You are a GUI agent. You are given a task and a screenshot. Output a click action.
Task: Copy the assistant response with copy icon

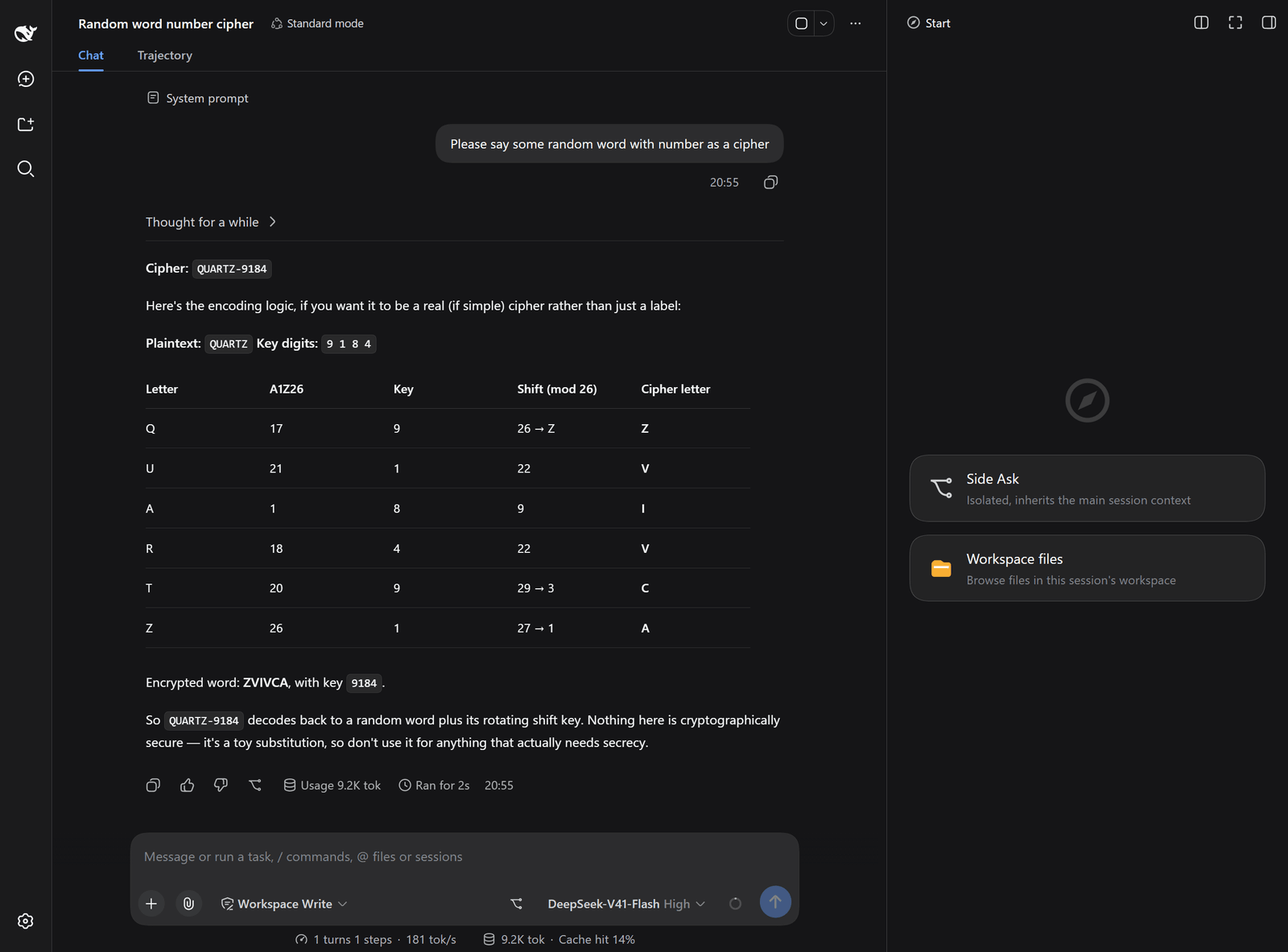[153, 785]
